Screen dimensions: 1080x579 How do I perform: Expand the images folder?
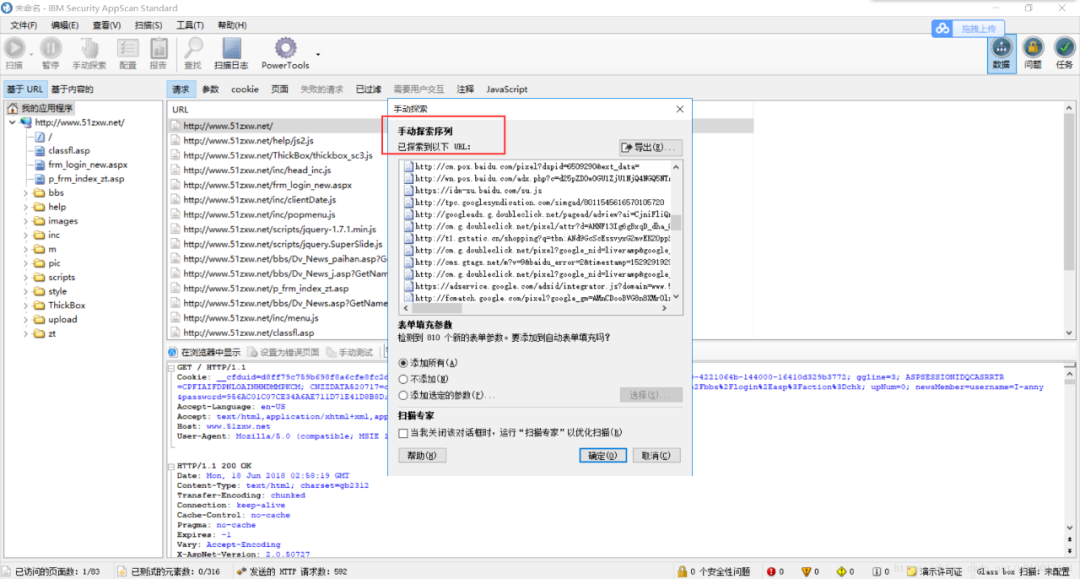coord(25,221)
